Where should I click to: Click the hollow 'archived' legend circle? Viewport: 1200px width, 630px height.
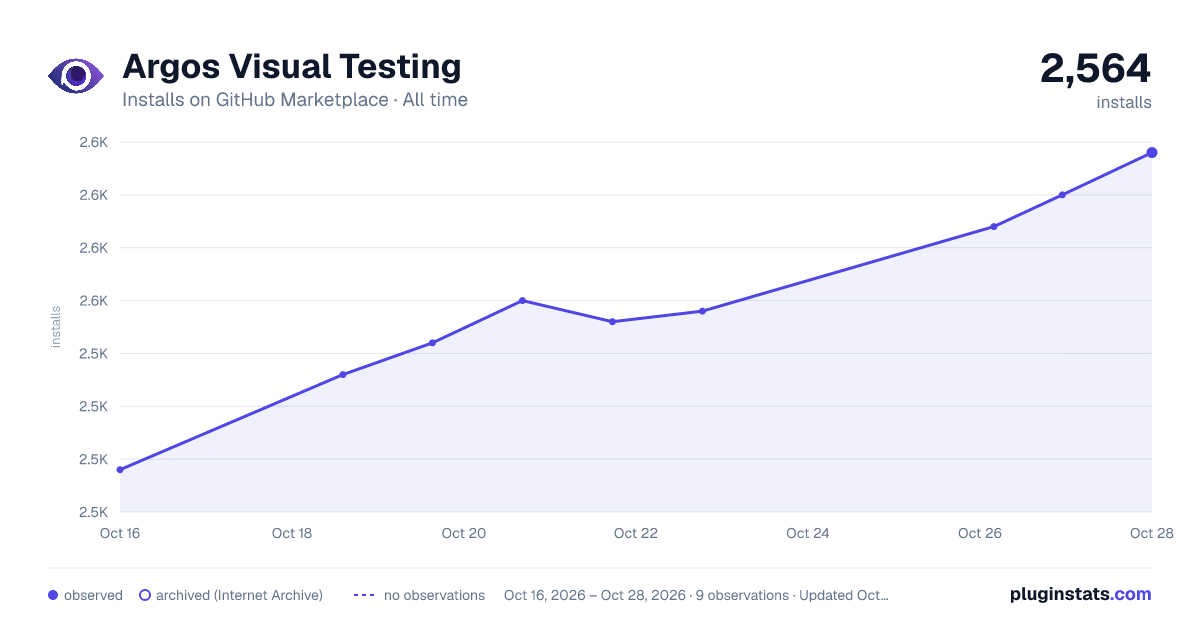pyautogui.click(x=144, y=595)
